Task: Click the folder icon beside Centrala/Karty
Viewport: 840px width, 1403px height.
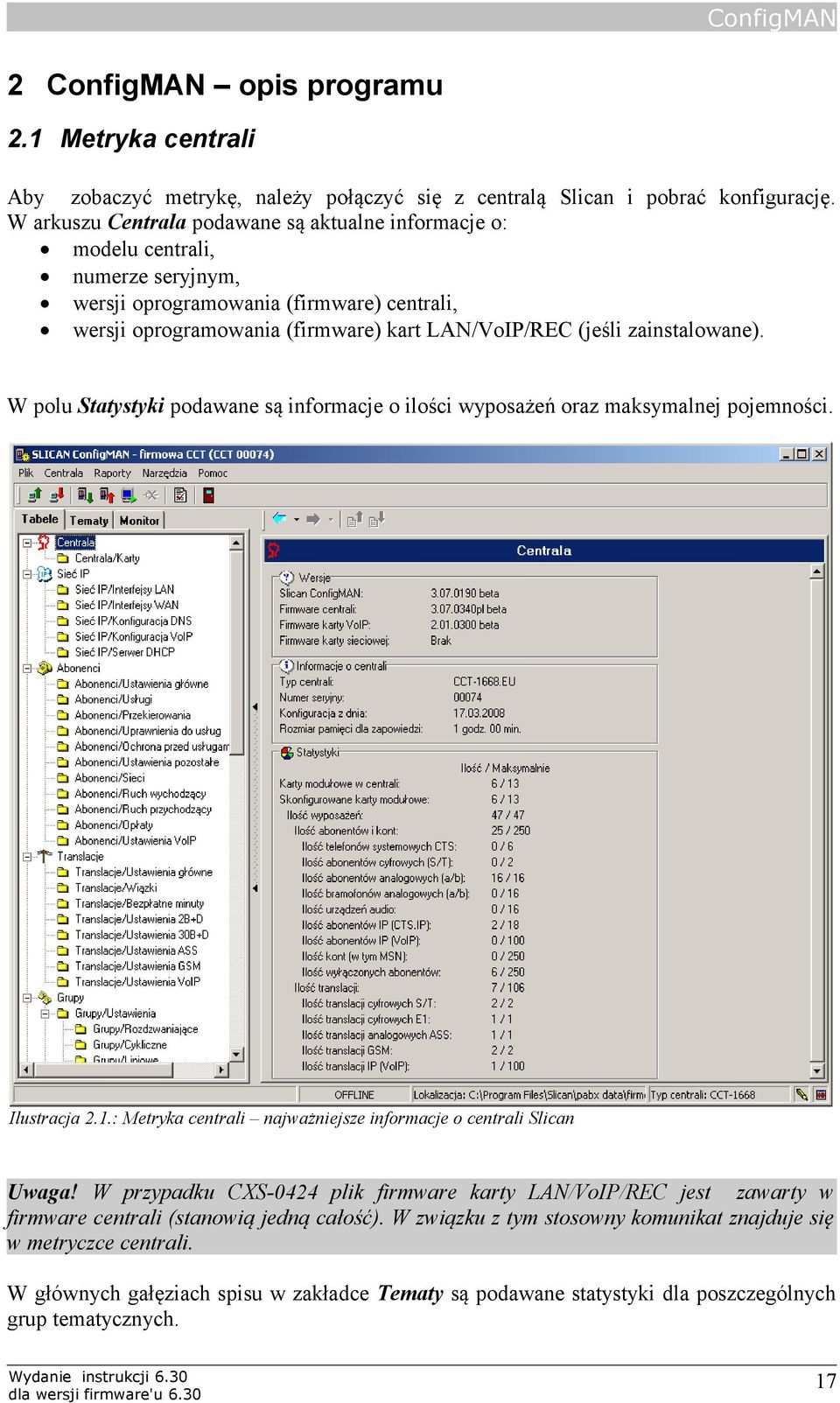Action: coord(63,558)
